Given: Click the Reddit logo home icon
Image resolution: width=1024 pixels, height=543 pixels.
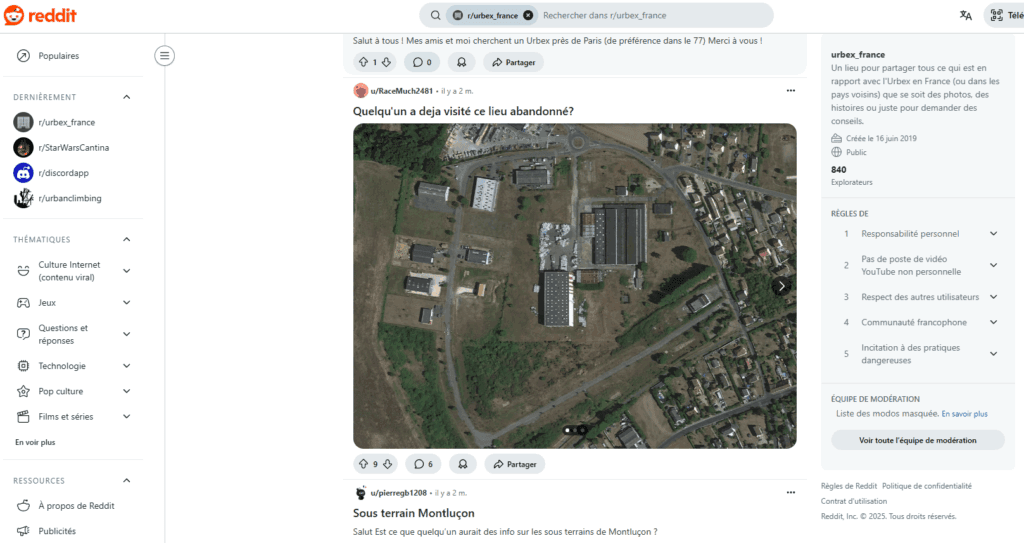Looking at the screenshot, I should pos(40,15).
